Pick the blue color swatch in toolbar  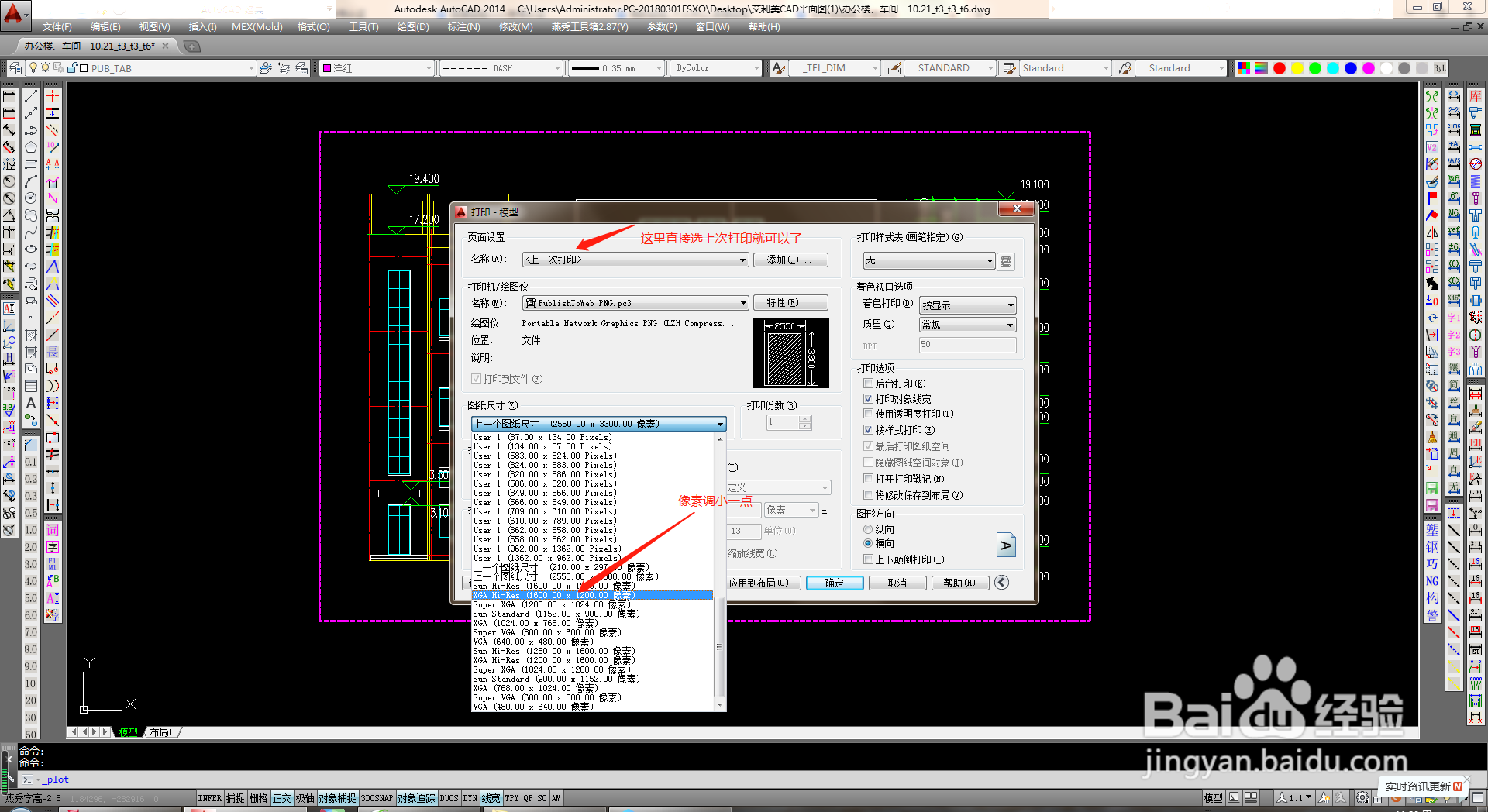1351,68
